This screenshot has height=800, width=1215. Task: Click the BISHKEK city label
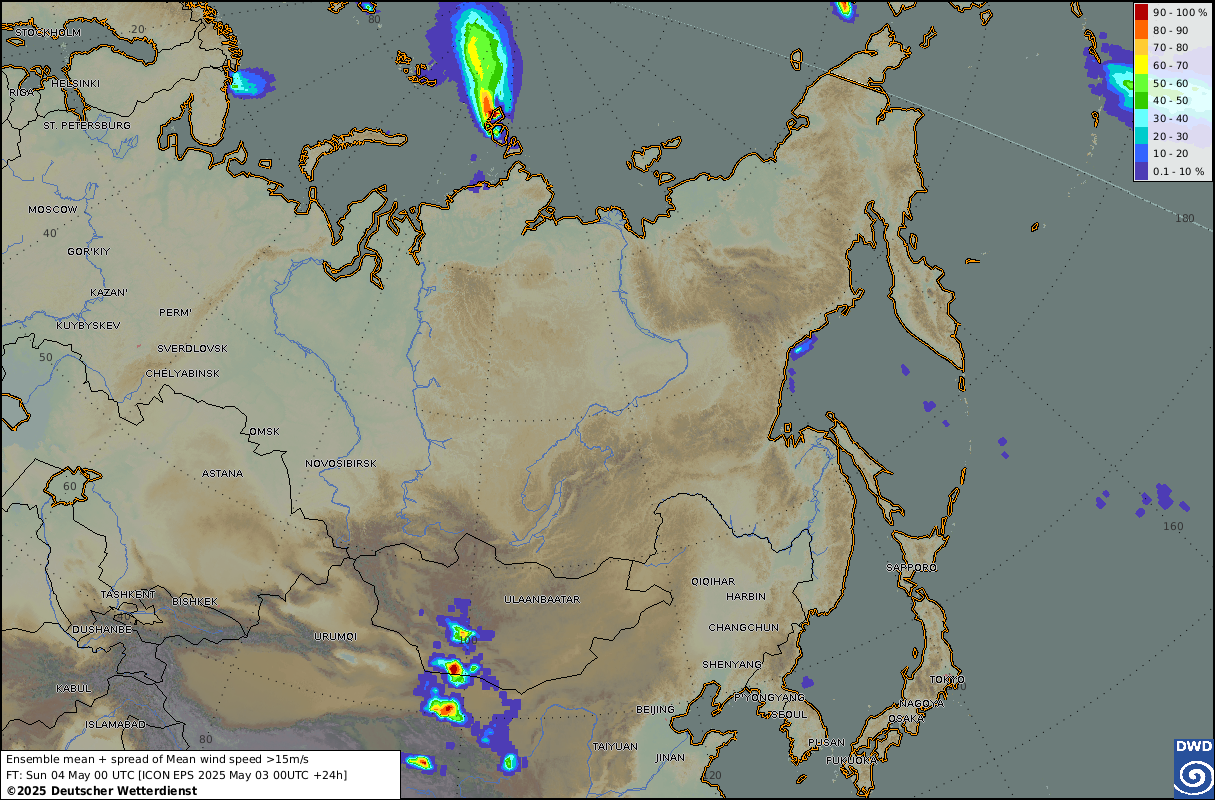pos(194,601)
